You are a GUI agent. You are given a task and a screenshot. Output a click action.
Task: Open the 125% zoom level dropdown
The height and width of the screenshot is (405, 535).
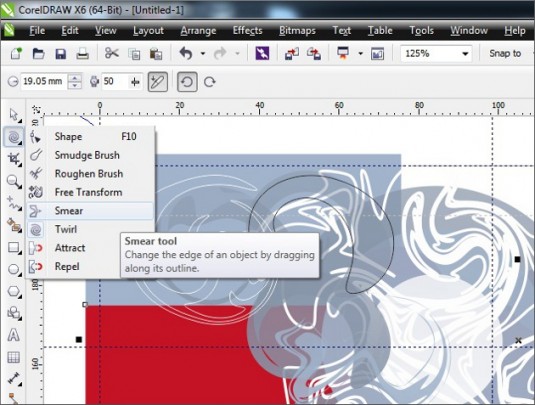465,54
